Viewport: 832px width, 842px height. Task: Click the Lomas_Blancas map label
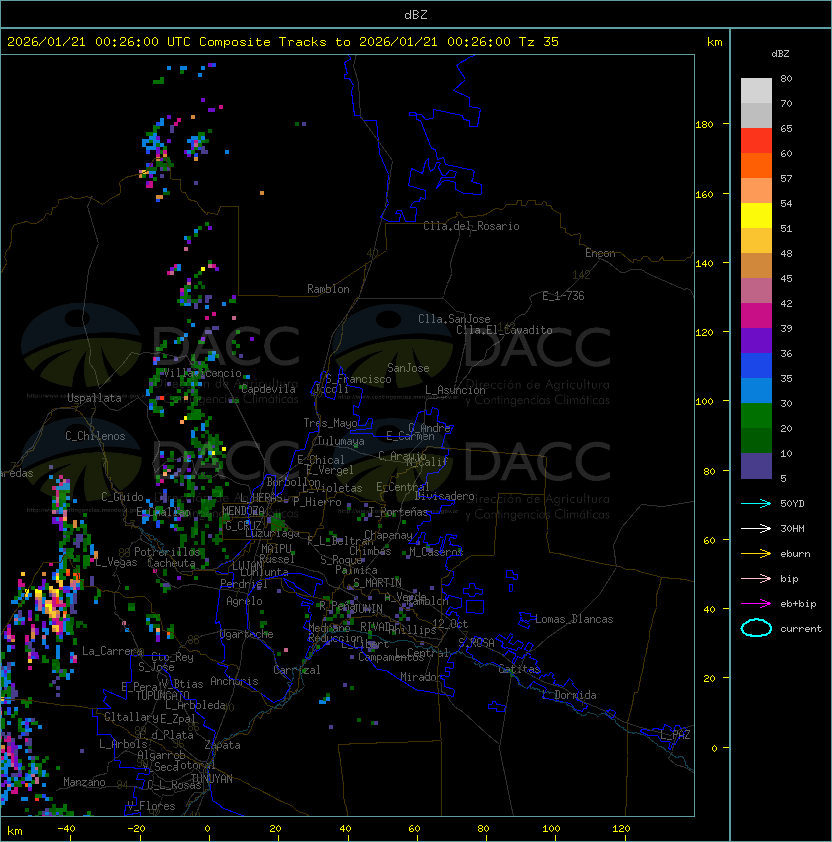coord(574,619)
